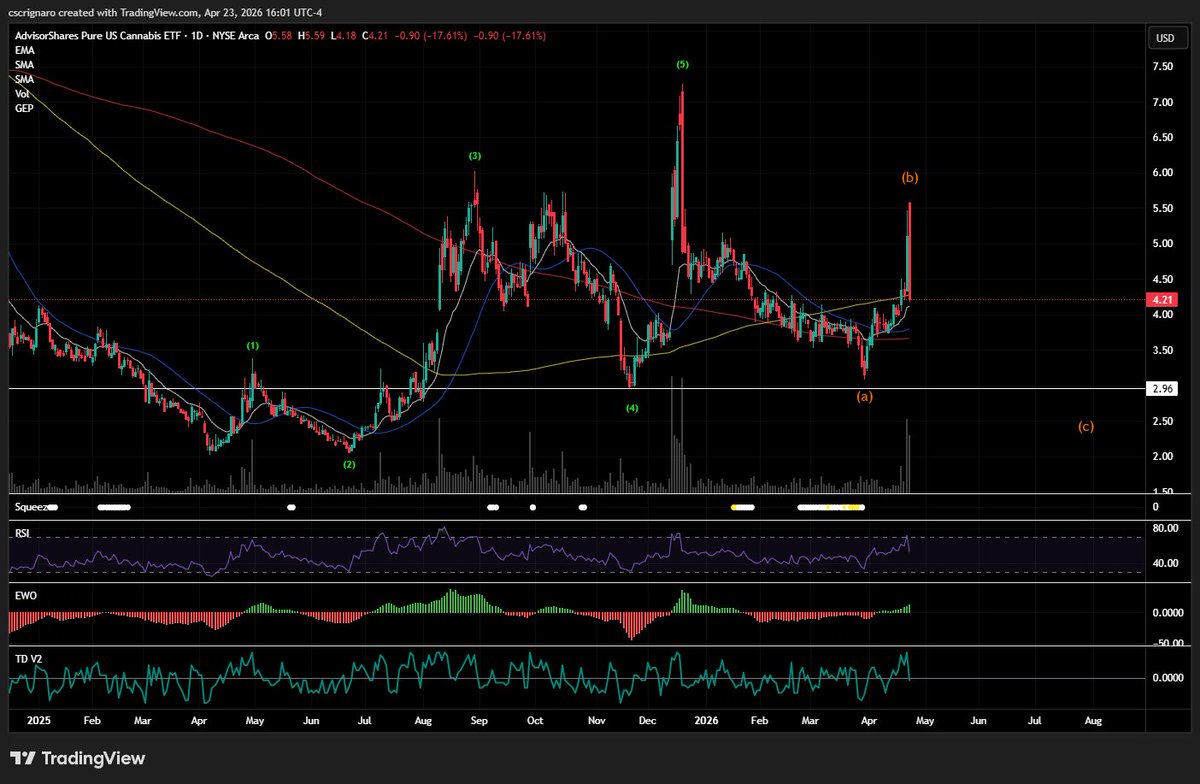Open the USD currency selector
Viewport: 1200px width, 784px height.
pos(1165,38)
